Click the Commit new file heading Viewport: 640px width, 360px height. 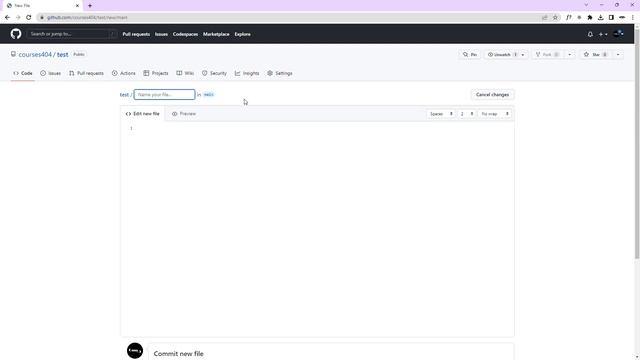(178, 353)
